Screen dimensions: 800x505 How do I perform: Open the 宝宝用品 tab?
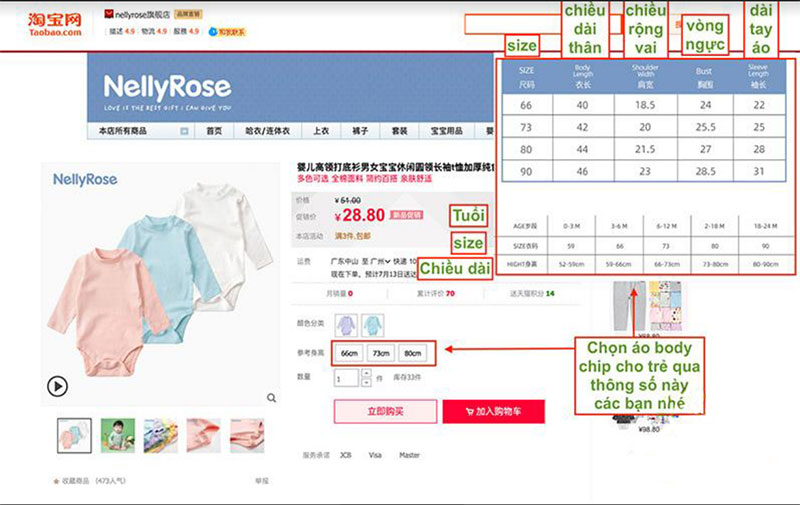click(446, 131)
